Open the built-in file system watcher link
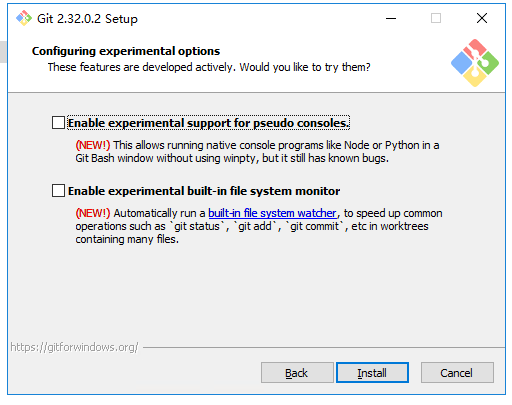512x405 pixels. 272,213
